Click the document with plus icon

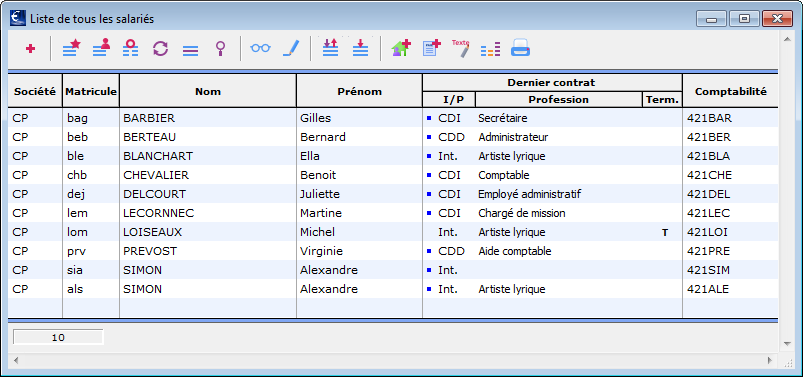(x=431, y=49)
